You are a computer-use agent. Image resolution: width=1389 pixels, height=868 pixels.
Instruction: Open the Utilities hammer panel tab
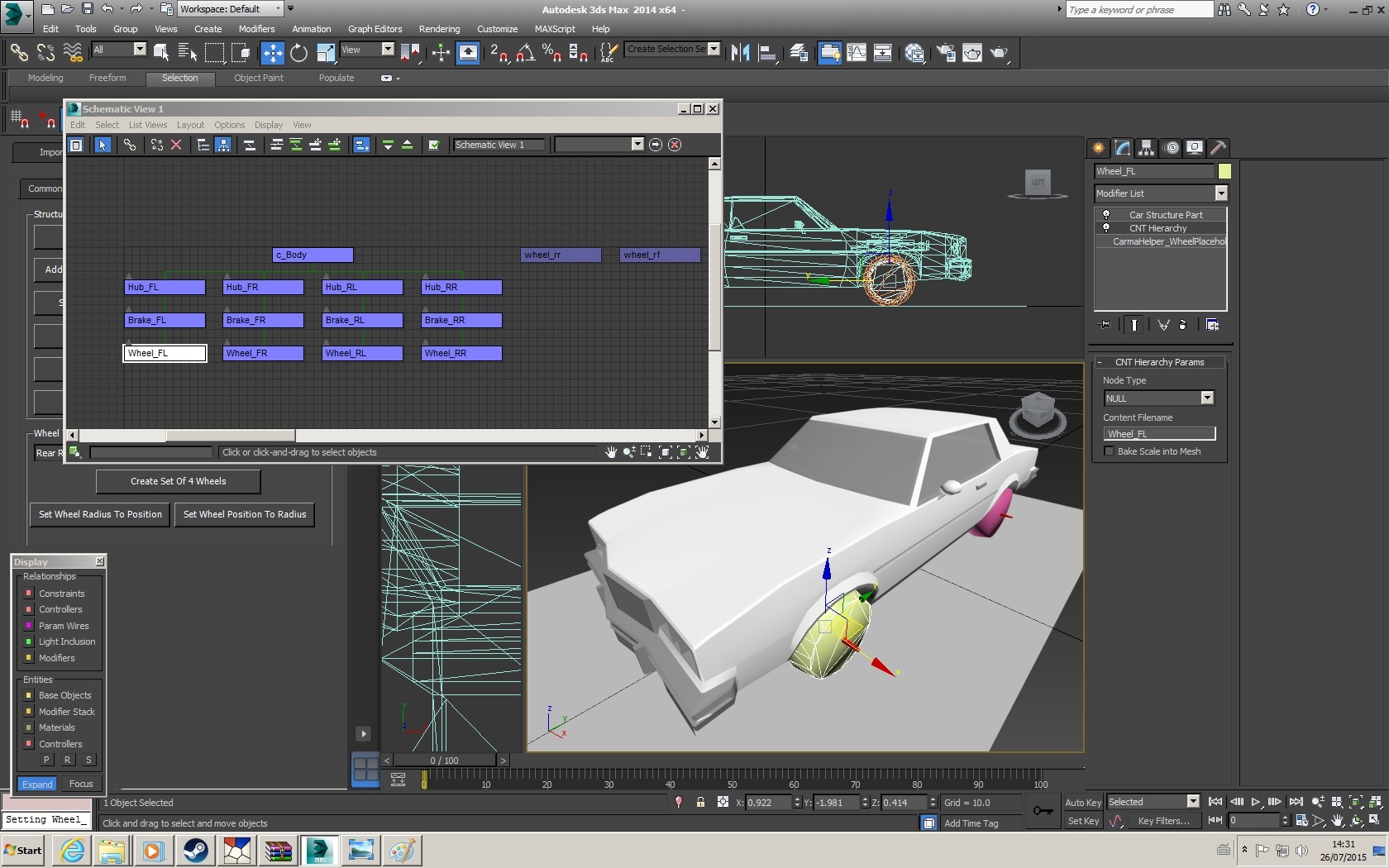coord(1218,148)
